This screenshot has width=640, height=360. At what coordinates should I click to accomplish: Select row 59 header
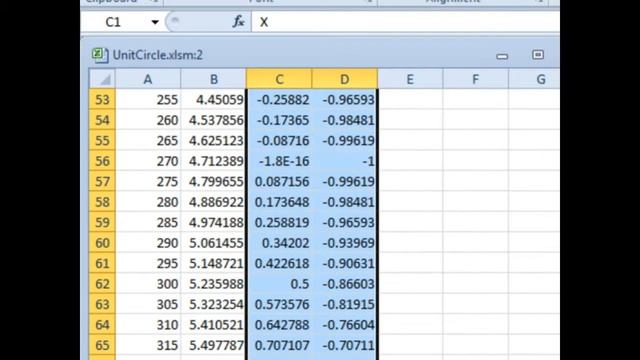(x=102, y=222)
